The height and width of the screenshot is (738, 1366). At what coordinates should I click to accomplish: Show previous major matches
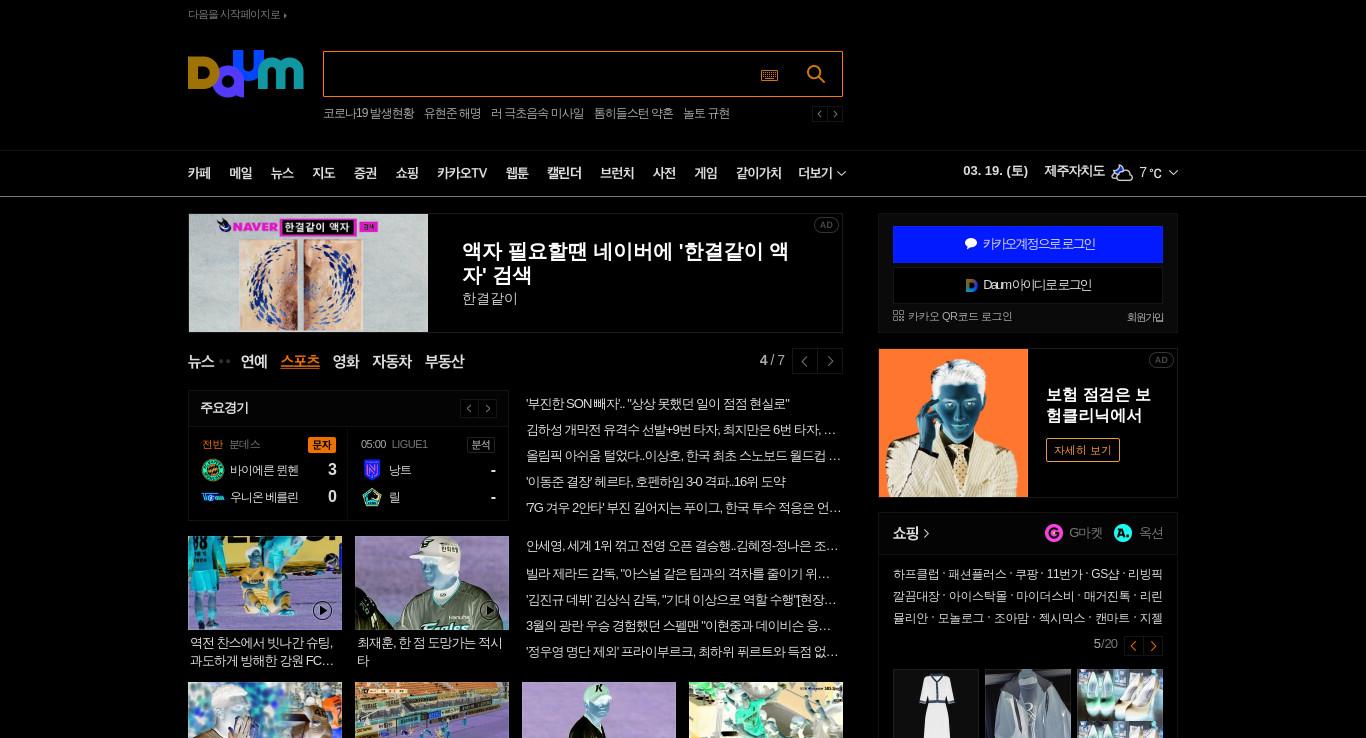tap(469, 408)
